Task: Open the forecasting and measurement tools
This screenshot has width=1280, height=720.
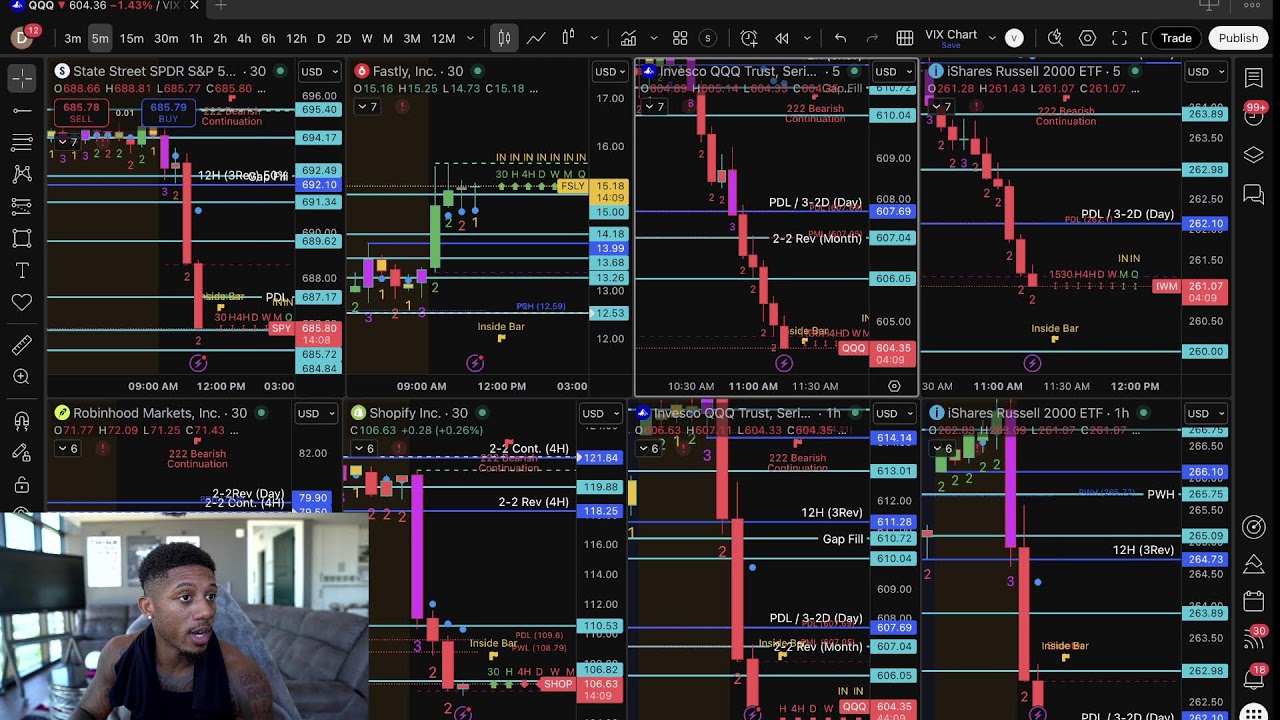Action: click(22, 206)
